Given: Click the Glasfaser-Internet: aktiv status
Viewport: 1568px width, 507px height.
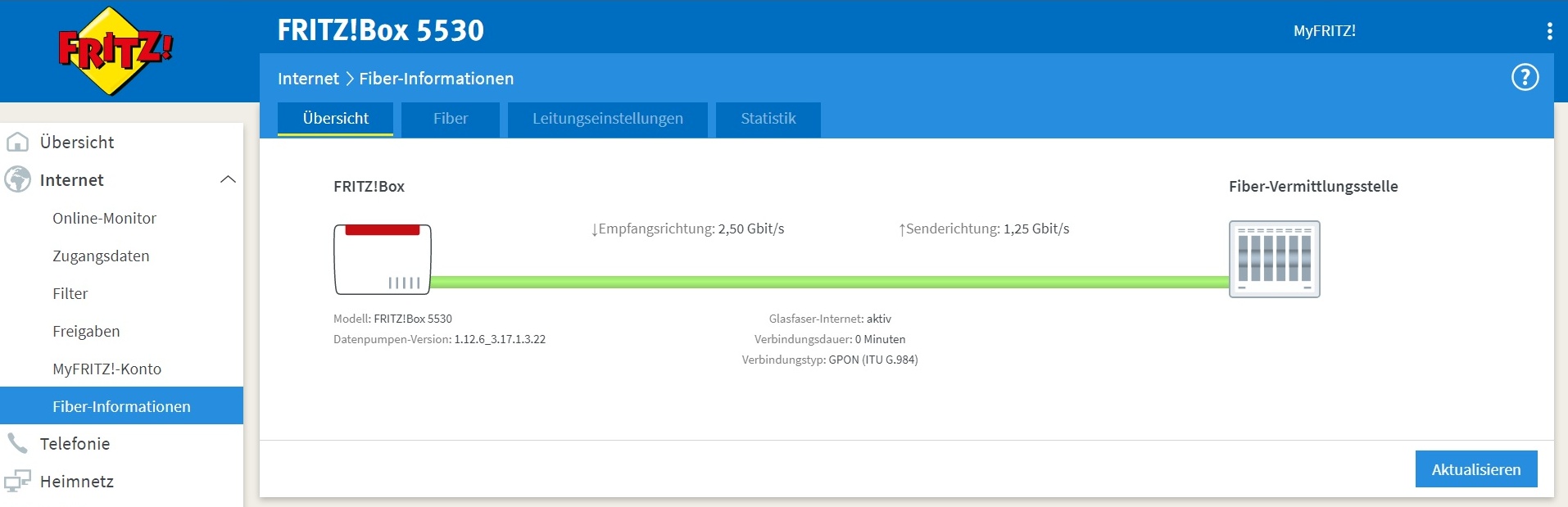Looking at the screenshot, I should [x=830, y=319].
